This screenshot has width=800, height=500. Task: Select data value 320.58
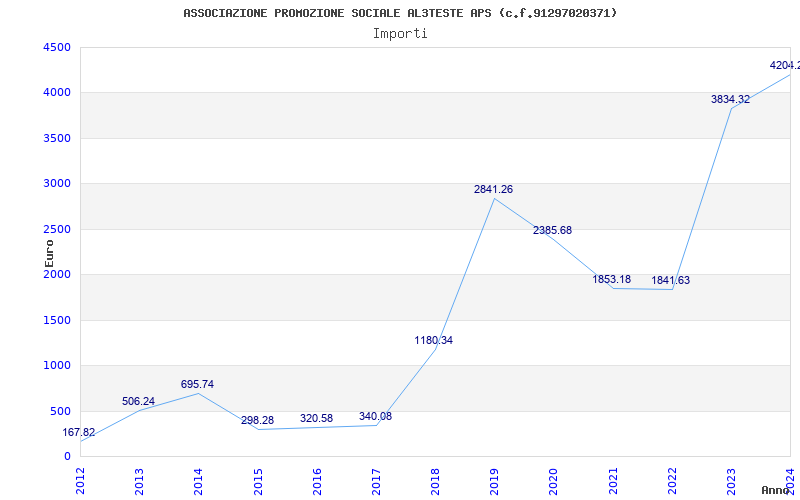coord(316,418)
